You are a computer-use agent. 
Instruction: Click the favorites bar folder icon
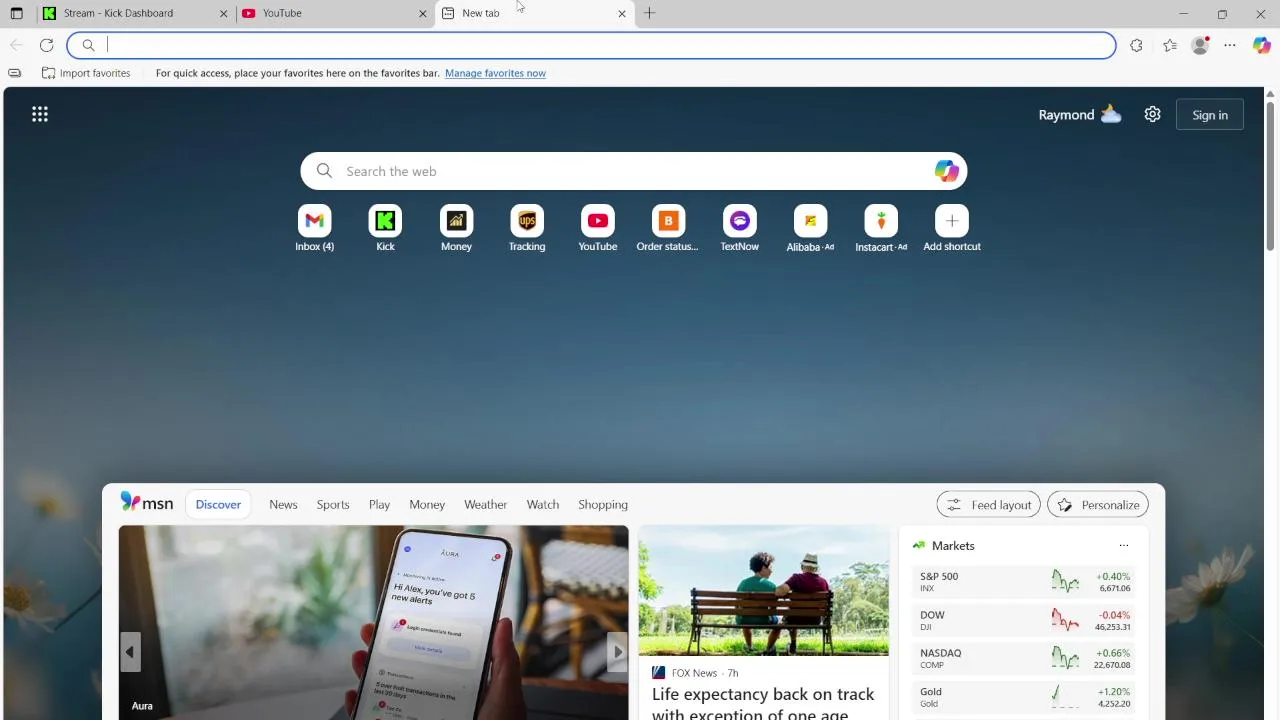(x=14, y=73)
